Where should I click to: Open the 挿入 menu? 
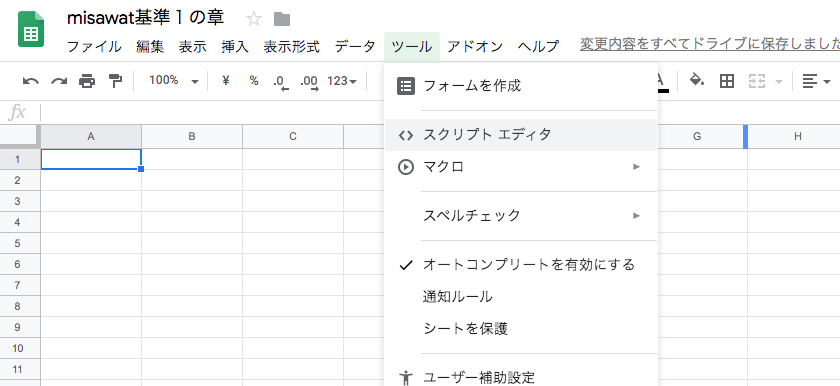tap(235, 47)
